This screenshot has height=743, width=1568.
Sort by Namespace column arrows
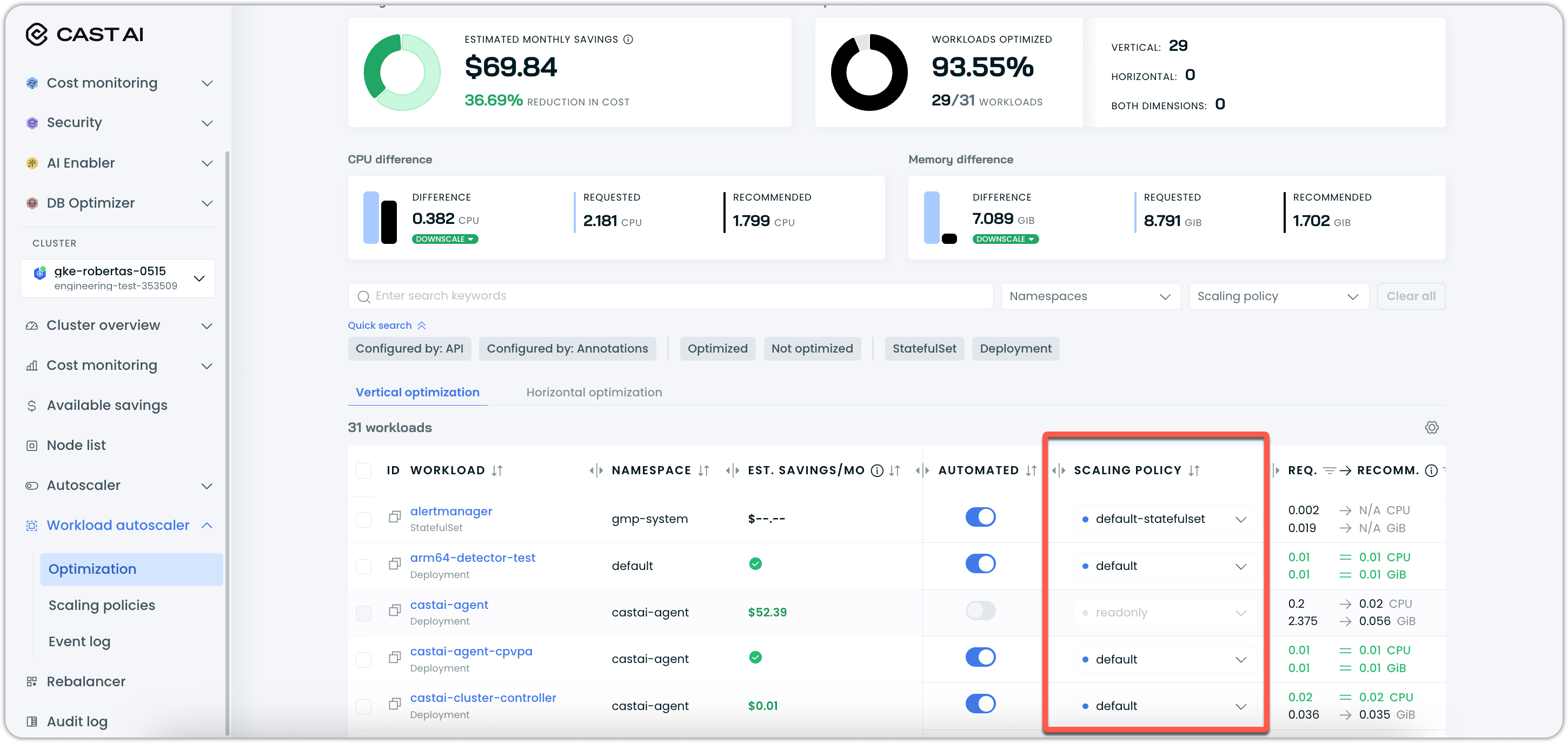pos(703,471)
